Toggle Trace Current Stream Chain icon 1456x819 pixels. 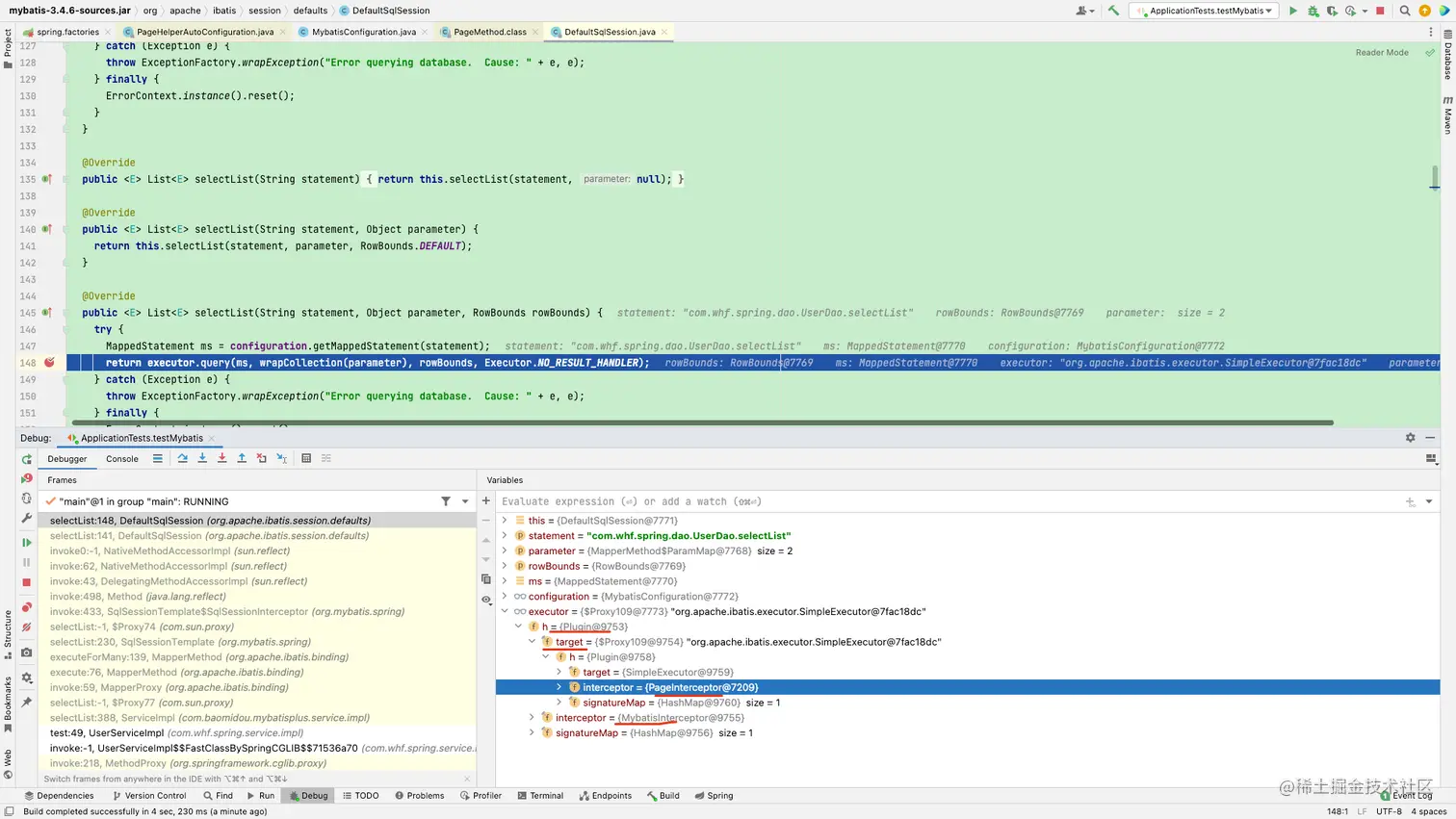pyautogui.click(x=326, y=458)
